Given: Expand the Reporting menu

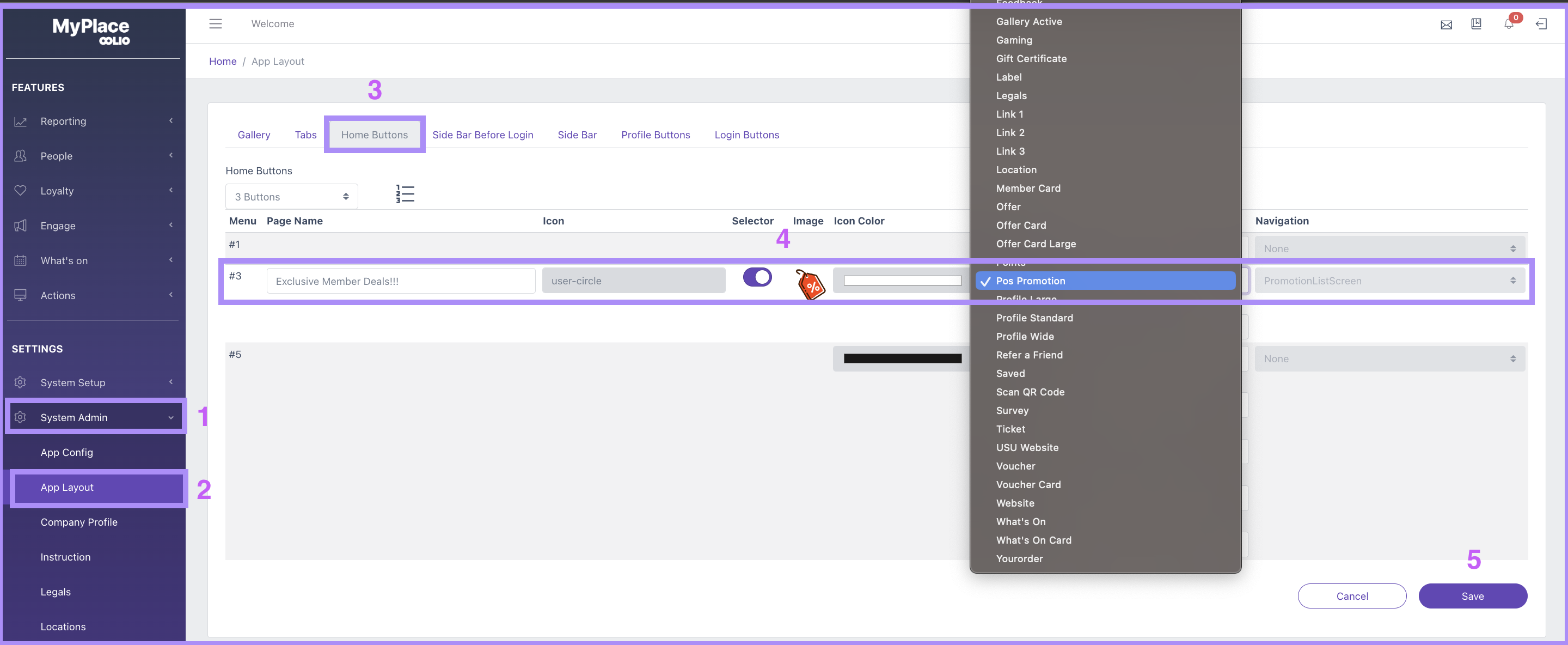Looking at the screenshot, I should tap(171, 120).
